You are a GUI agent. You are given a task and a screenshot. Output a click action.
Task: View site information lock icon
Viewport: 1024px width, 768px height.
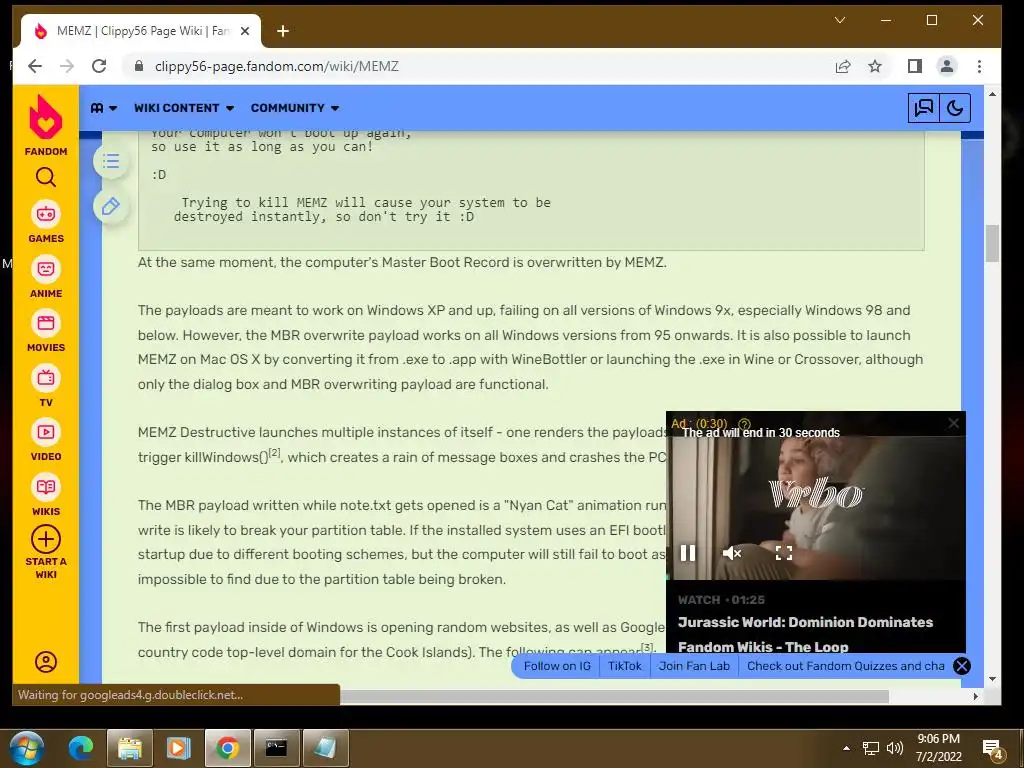(138, 66)
